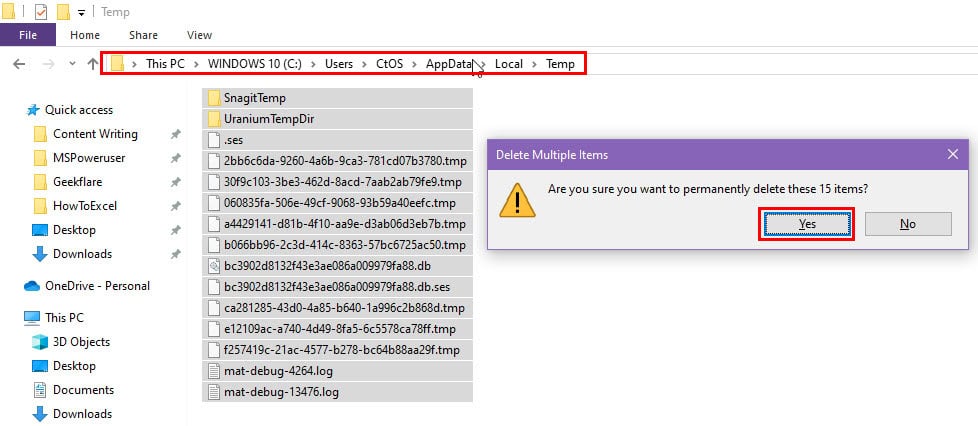Close the Delete Multiple Items dialog
Image resolution: width=978 pixels, height=426 pixels.
(x=952, y=154)
